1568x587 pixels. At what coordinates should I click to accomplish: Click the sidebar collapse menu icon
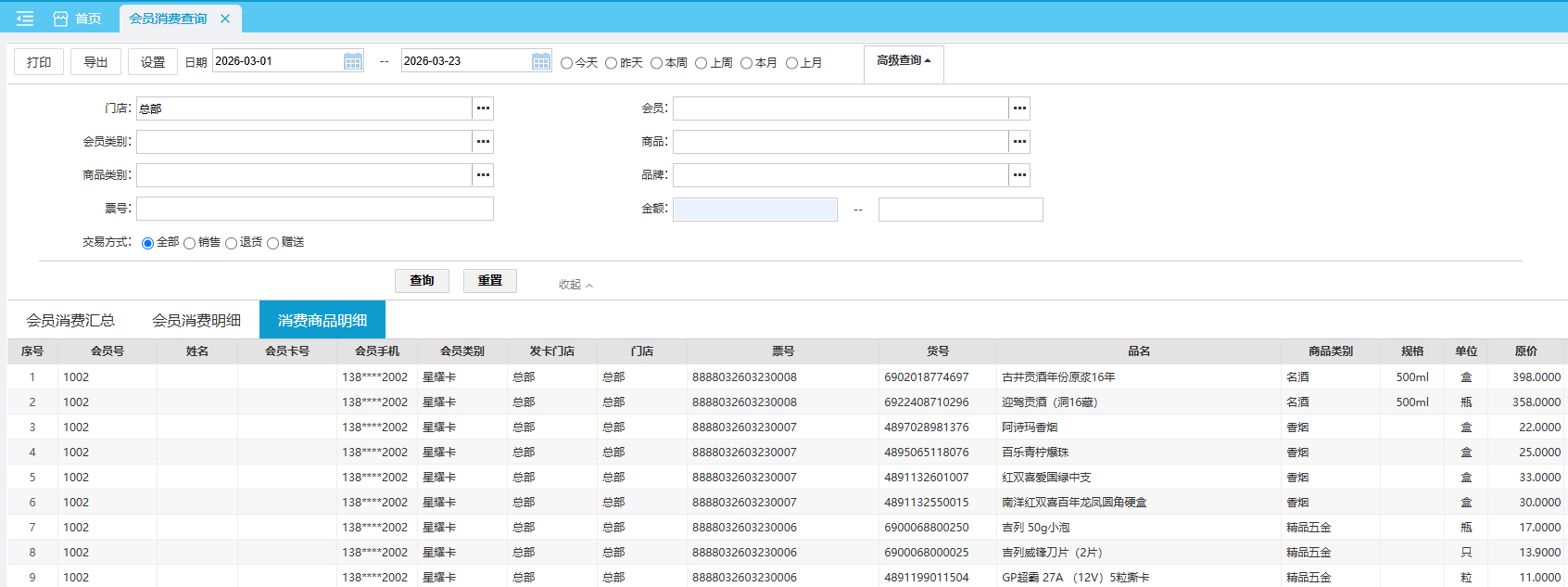[x=25, y=19]
